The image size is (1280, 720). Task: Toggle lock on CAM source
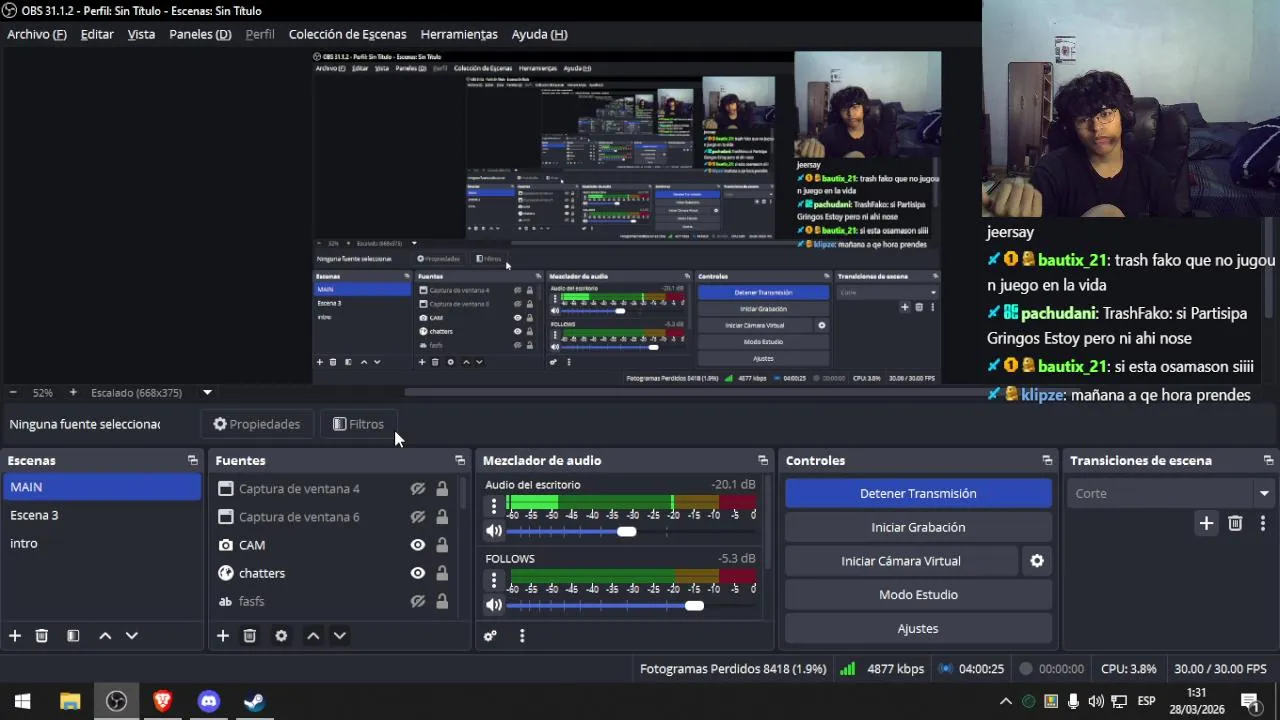(x=442, y=545)
